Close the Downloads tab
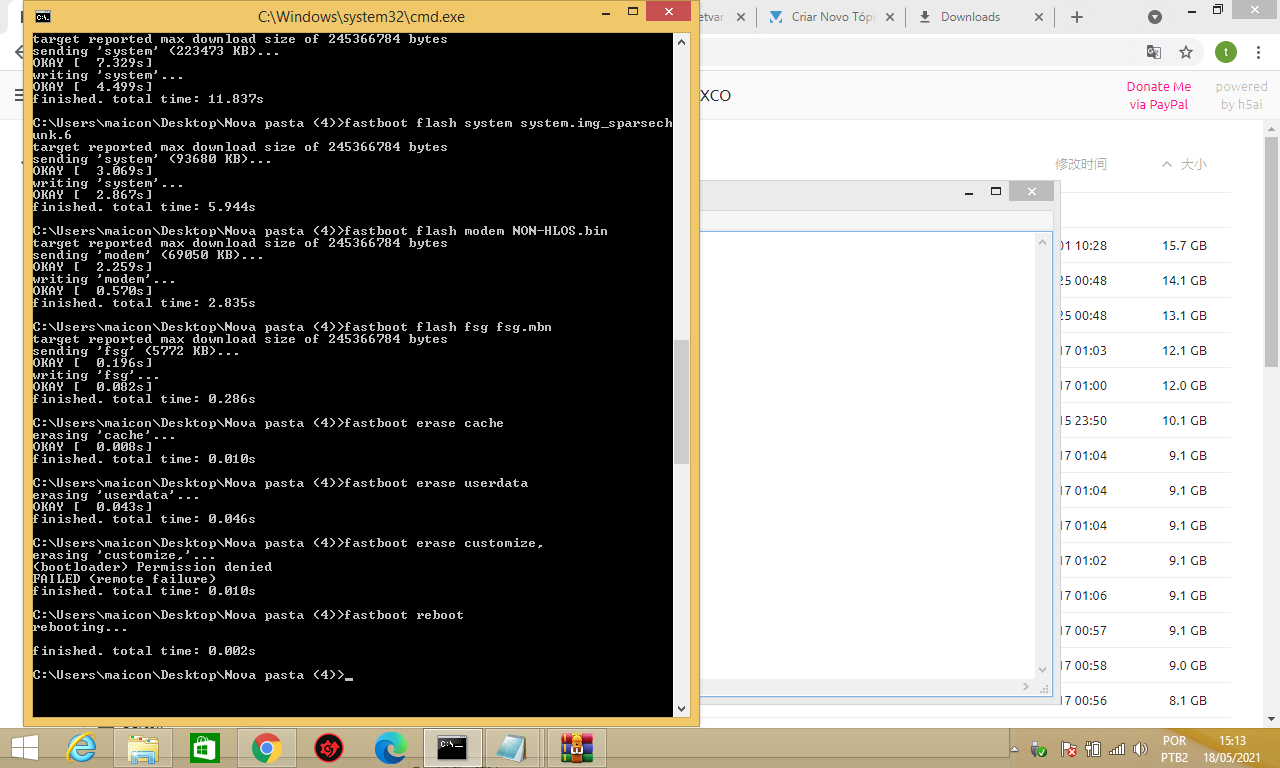Viewport: 1280px width, 768px height. [1038, 17]
